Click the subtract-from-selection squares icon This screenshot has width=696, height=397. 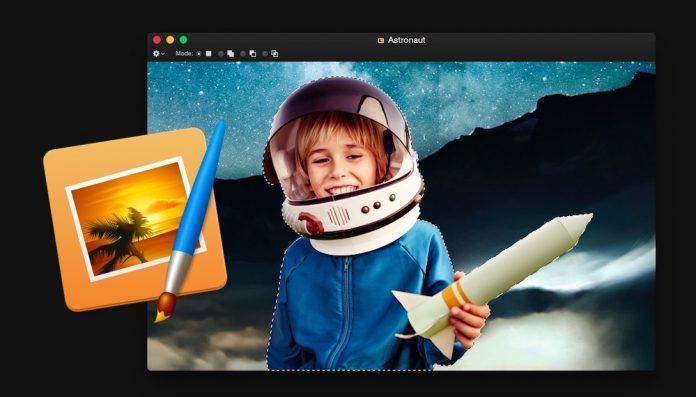point(253,54)
